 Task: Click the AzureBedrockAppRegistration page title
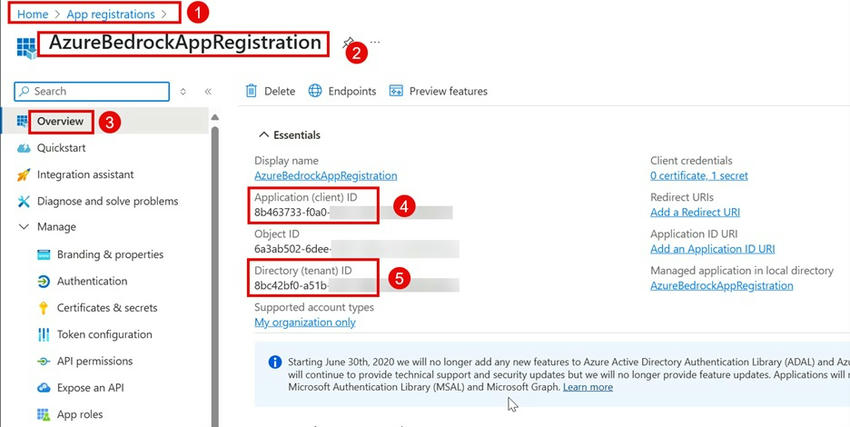point(185,43)
